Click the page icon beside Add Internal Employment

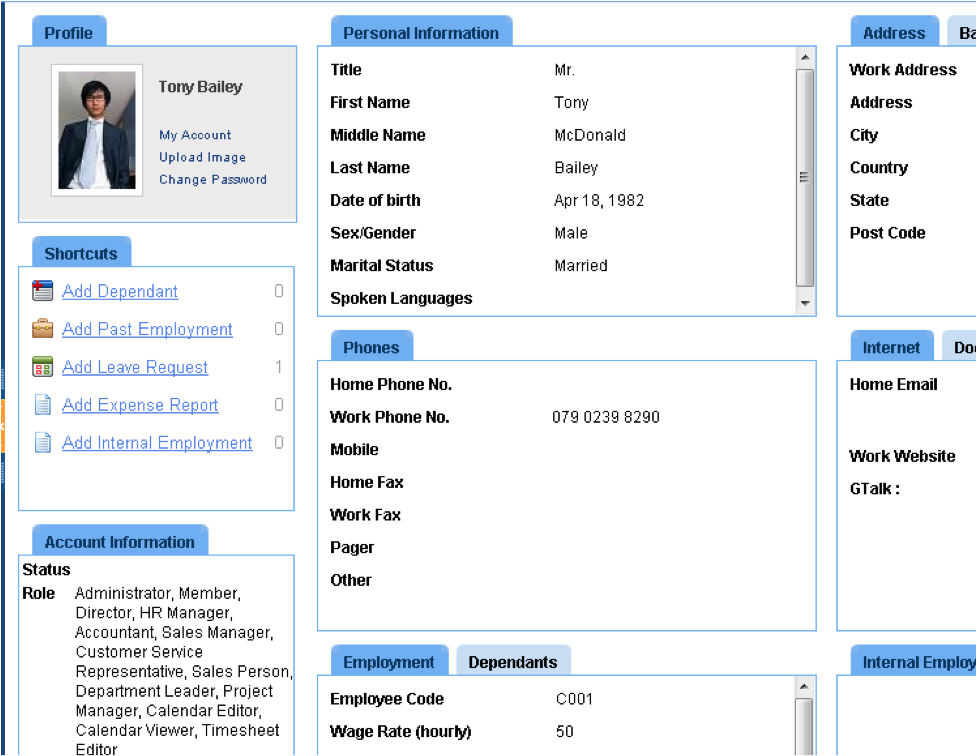tap(41, 442)
